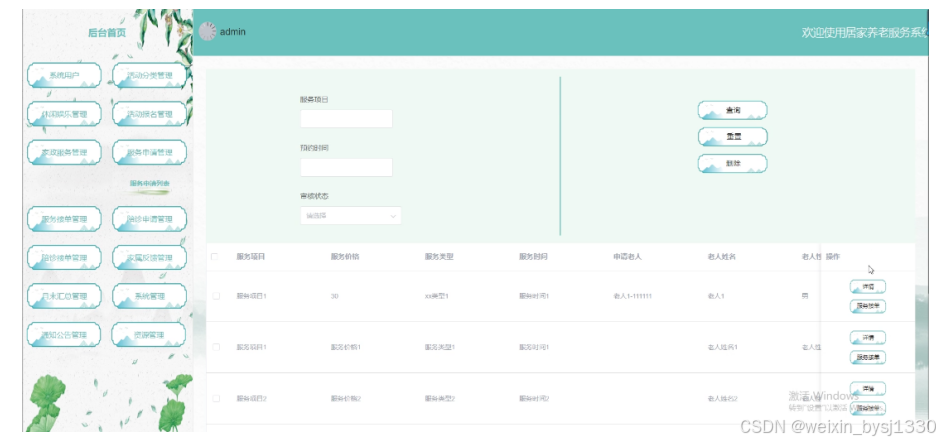Click the 服务项目 column header
The width and height of the screenshot is (940, 442).
pyautogui.click(x=251, y=257)
